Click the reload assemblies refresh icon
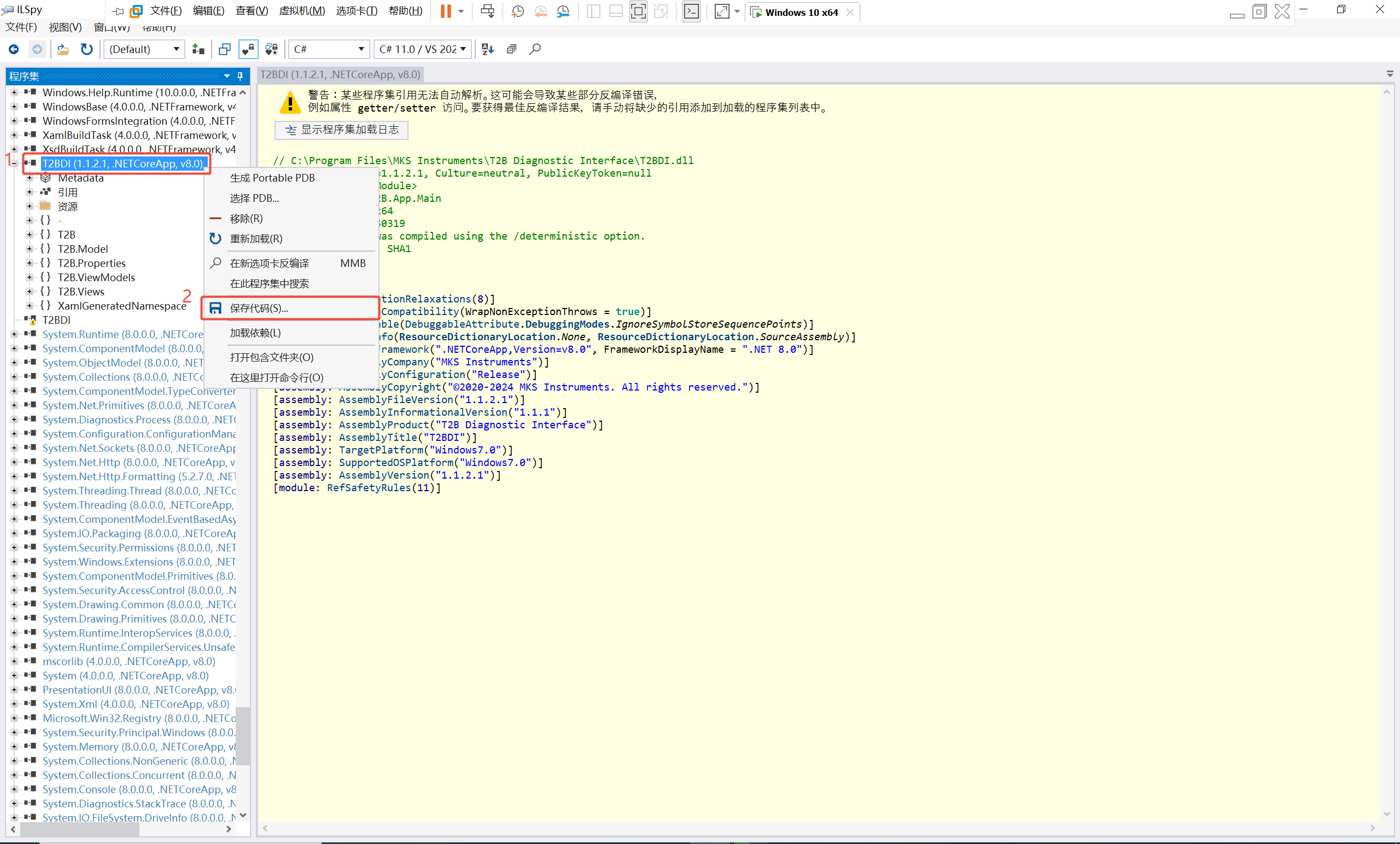 coord(86,49)
